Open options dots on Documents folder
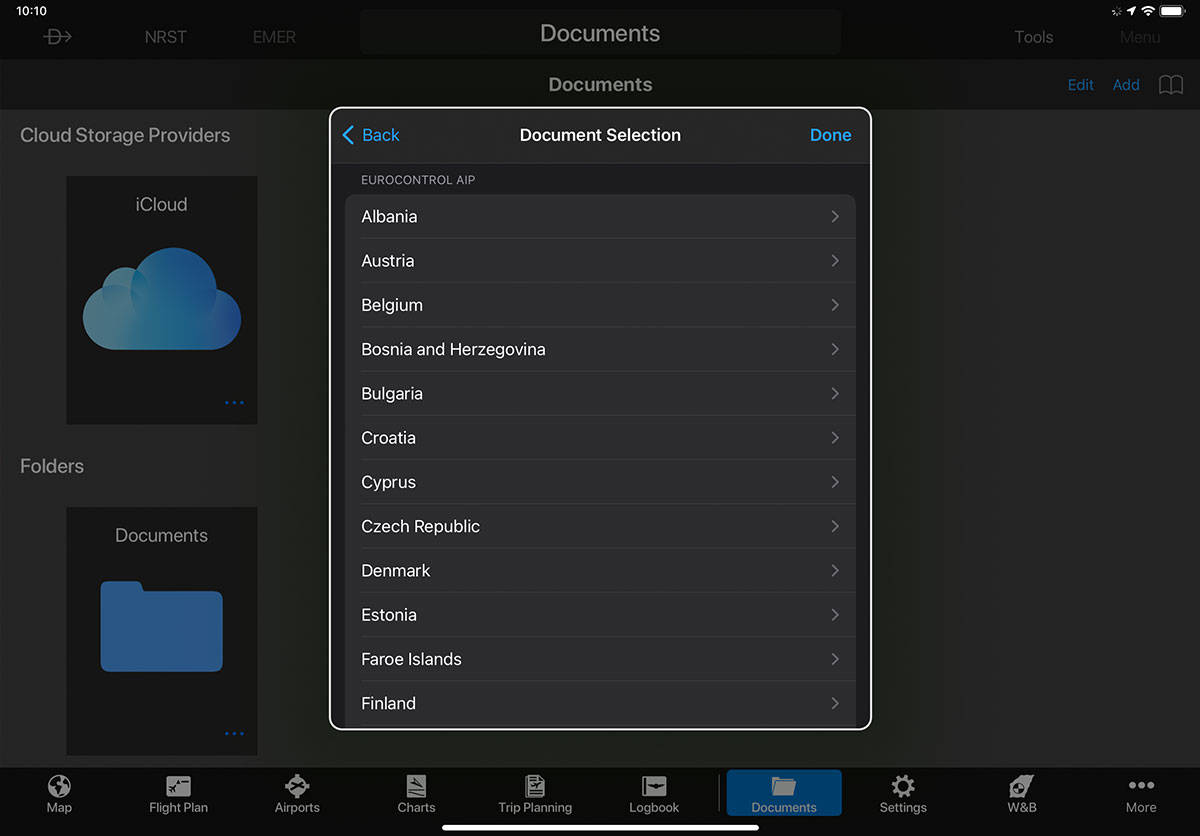Screen dimensions: 1200x836 (234, 734)
